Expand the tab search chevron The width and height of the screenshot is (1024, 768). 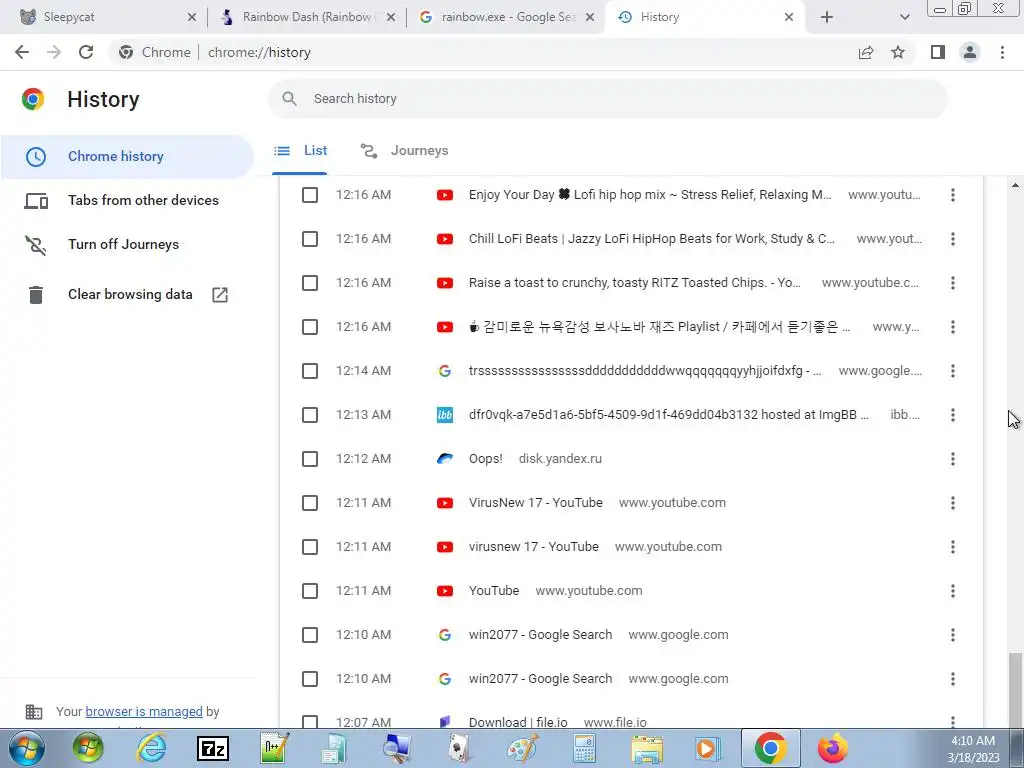(x=904, y=17)
